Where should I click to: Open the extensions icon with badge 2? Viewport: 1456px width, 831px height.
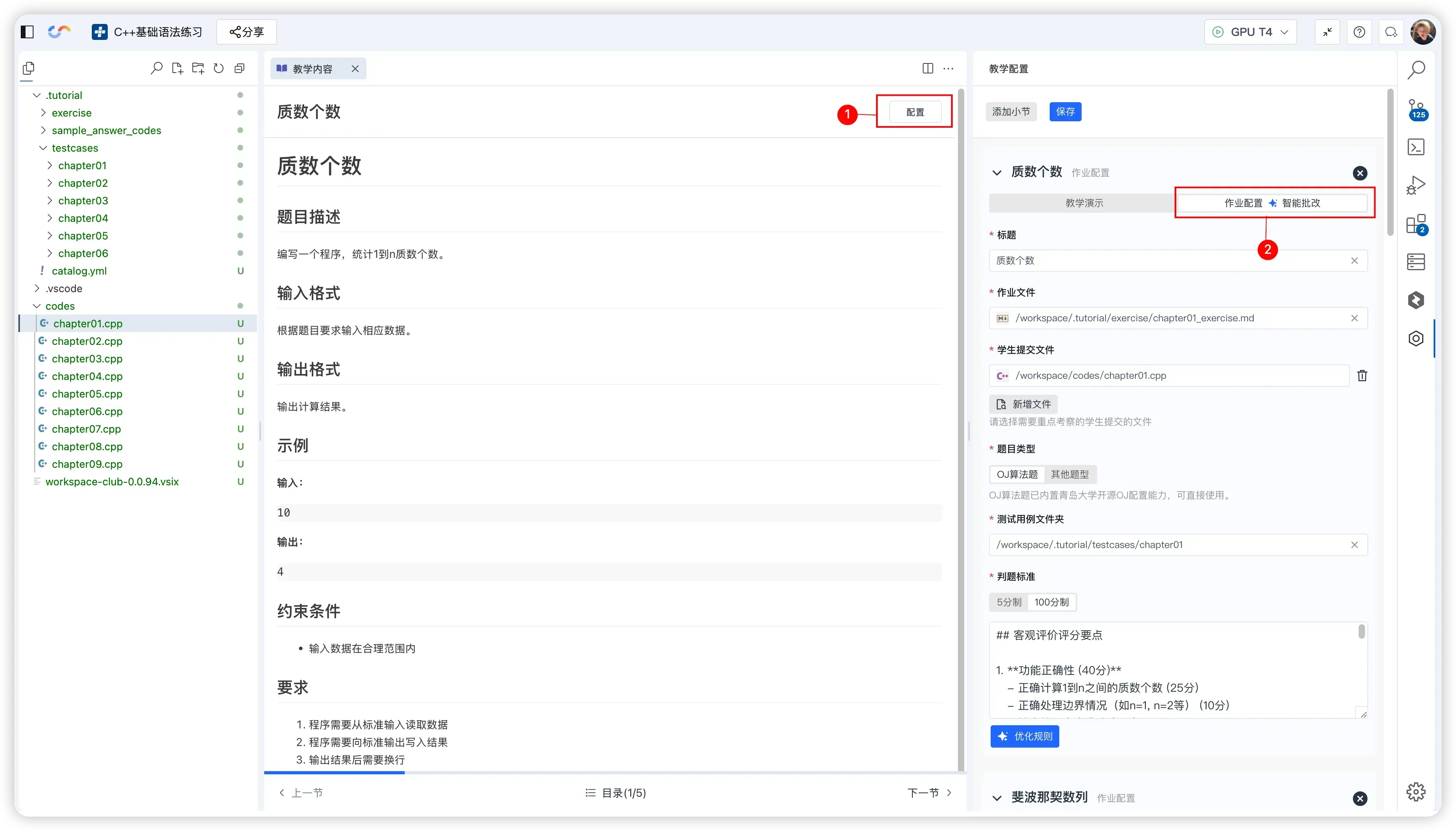[x=1416, y=224]
